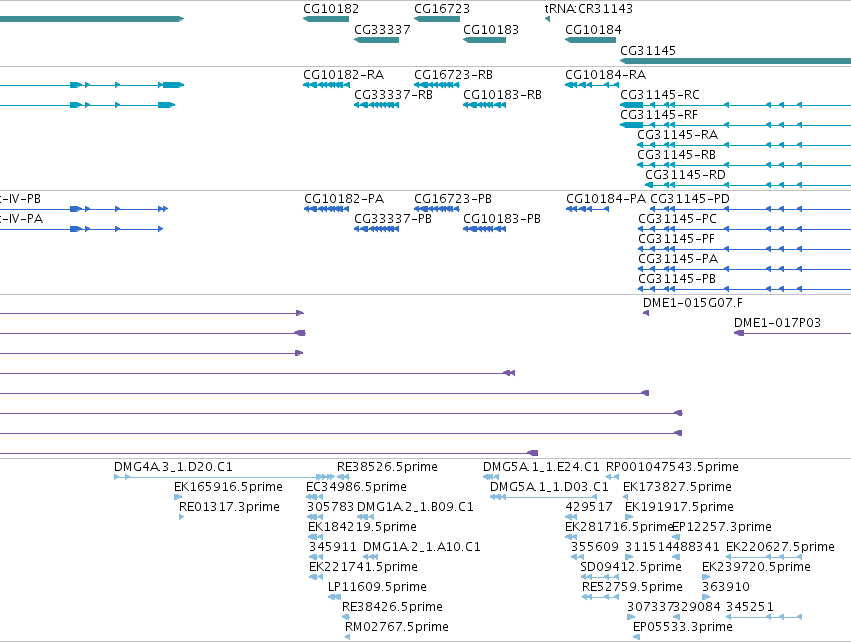Screen dimensions: 851x642
Task: Click the CG31145-RF transcript label
Action: [658, 115]
